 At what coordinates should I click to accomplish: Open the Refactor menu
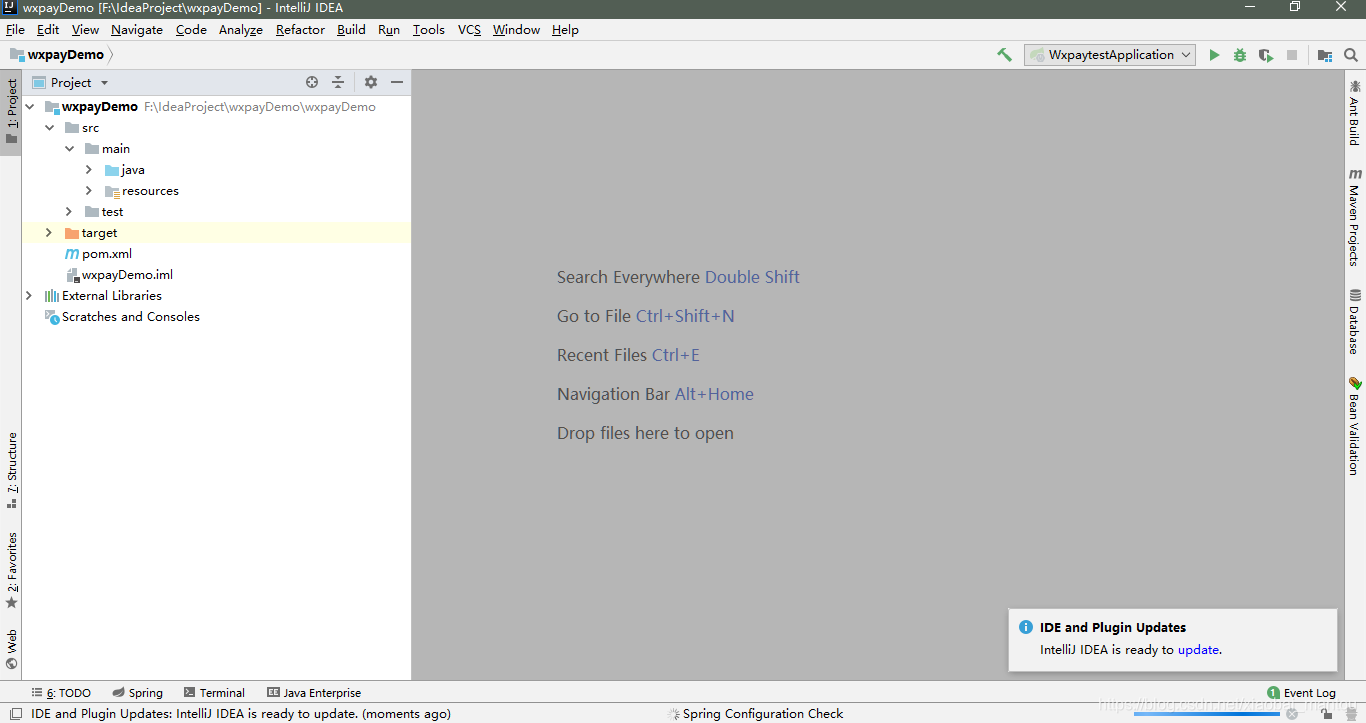click(x=300, y=30)
